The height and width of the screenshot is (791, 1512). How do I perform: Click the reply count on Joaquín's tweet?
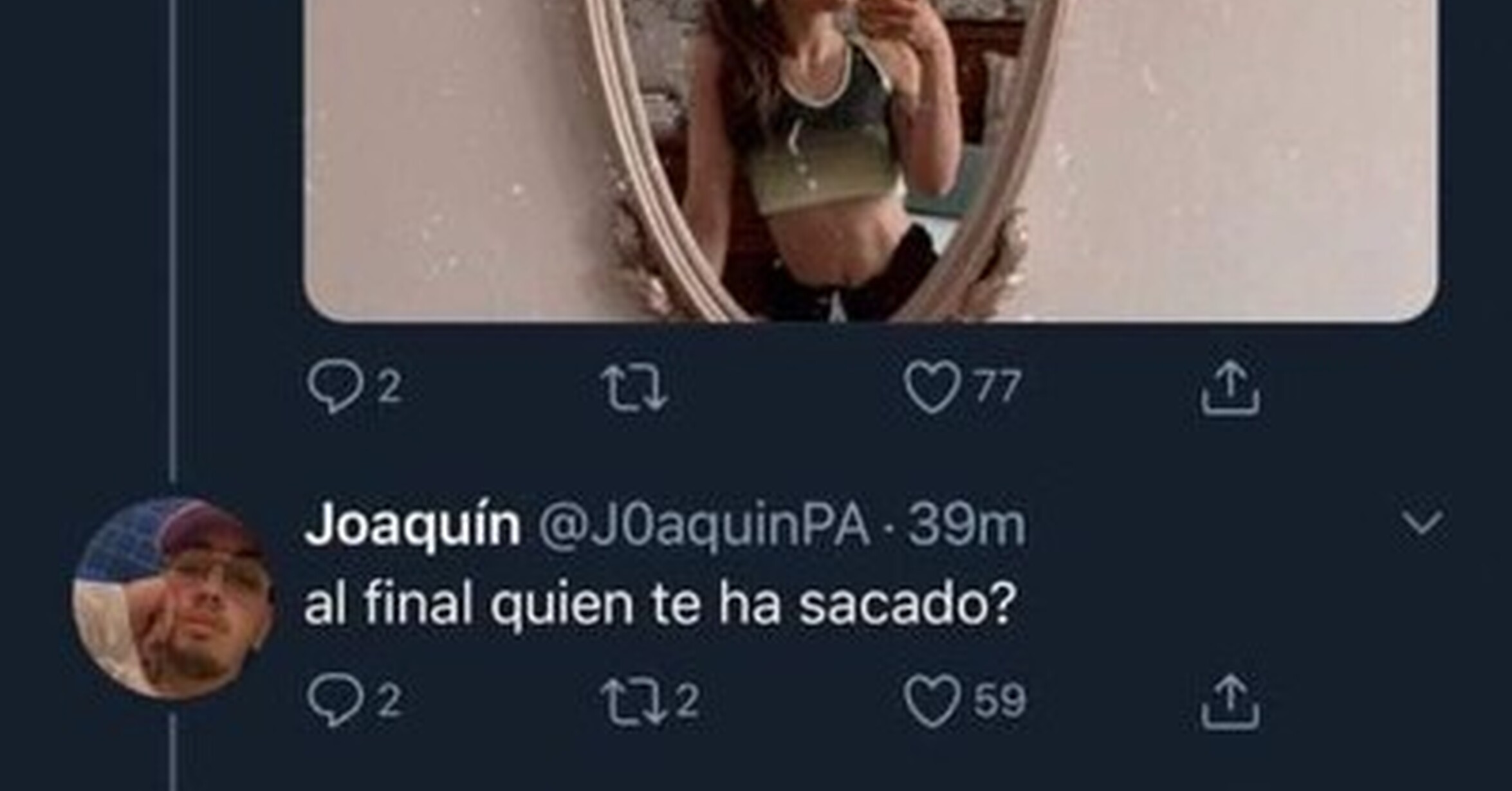pos(389,701)
